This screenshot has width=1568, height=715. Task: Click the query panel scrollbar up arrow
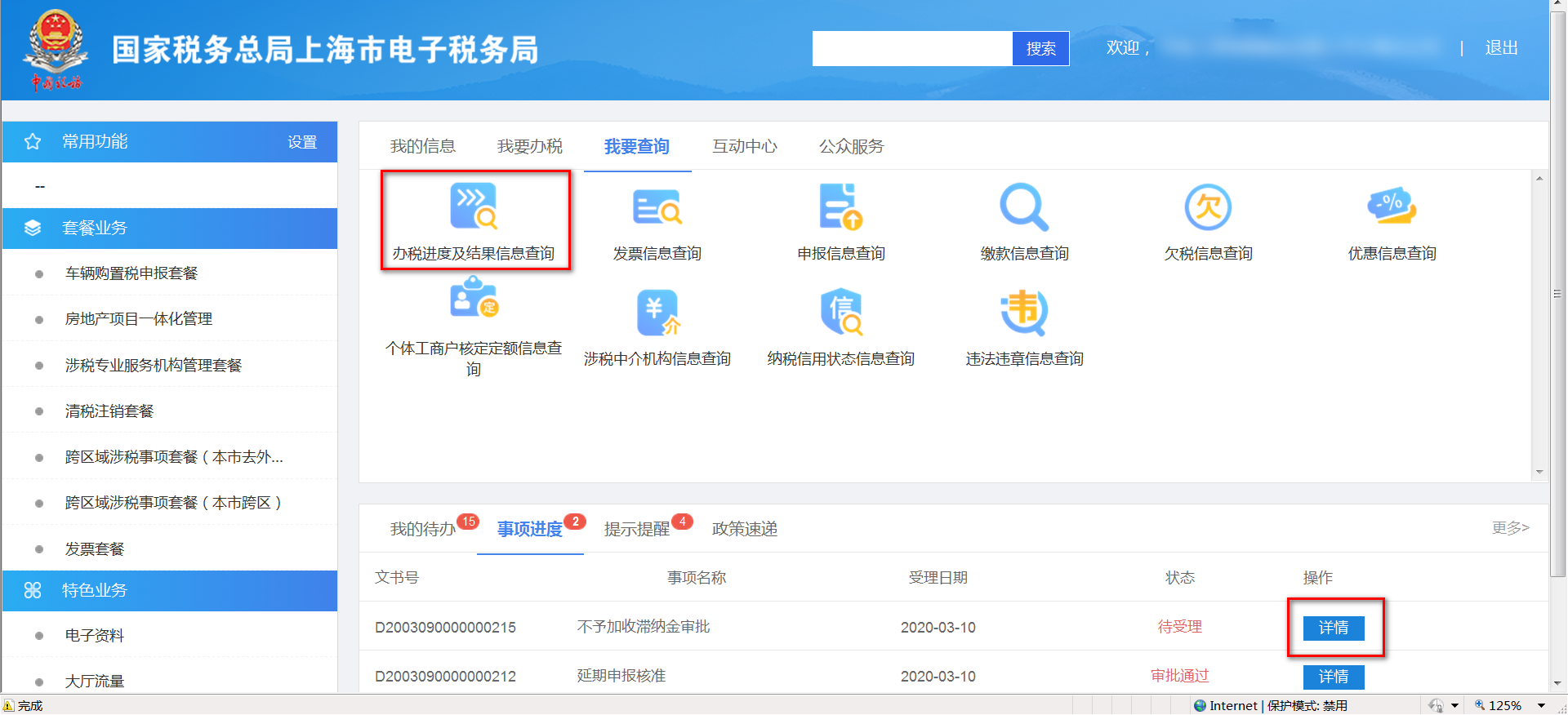point(1539,179)
